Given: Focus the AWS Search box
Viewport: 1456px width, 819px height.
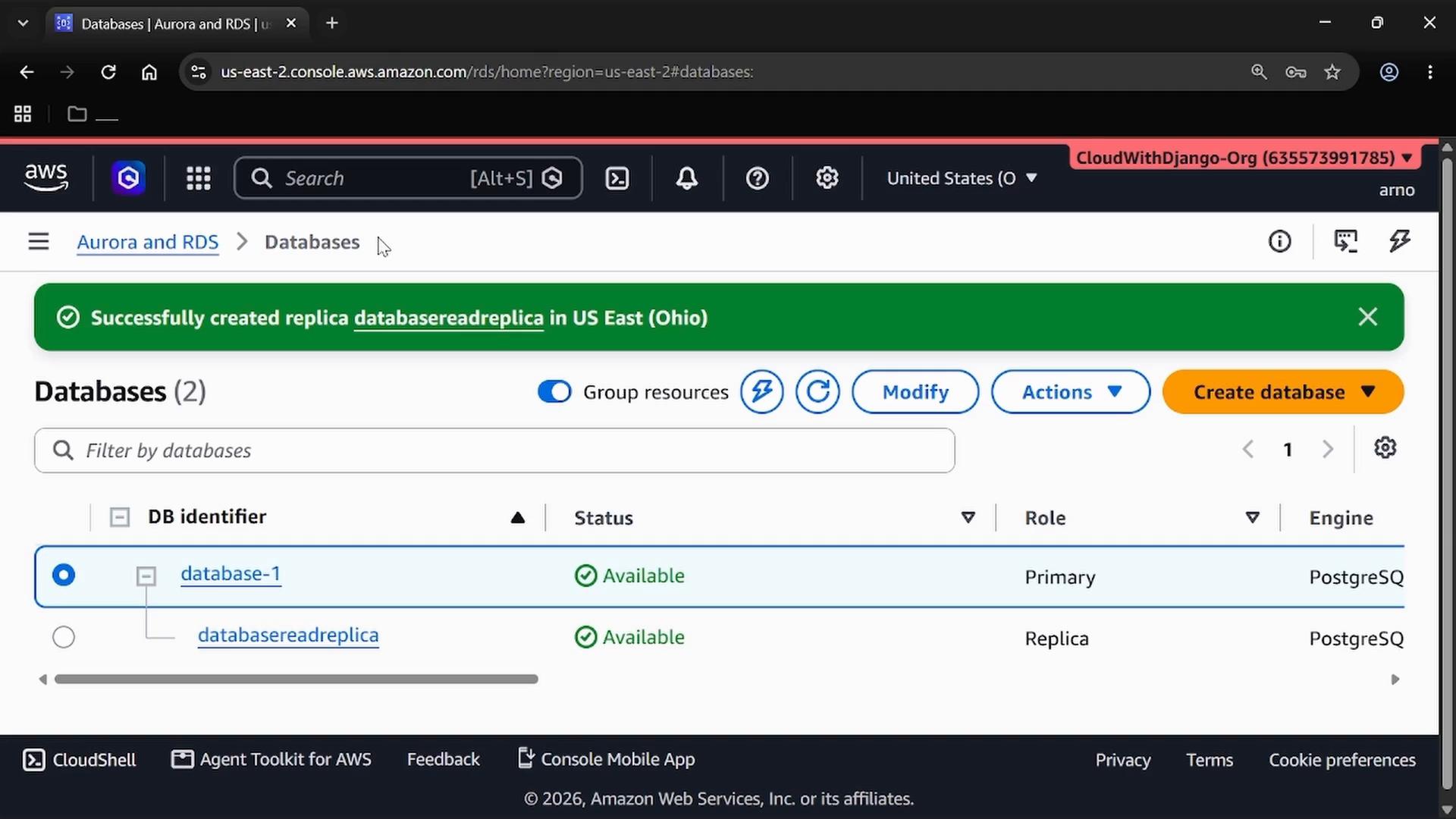Looking at the screenshot, I should [408, 178].
